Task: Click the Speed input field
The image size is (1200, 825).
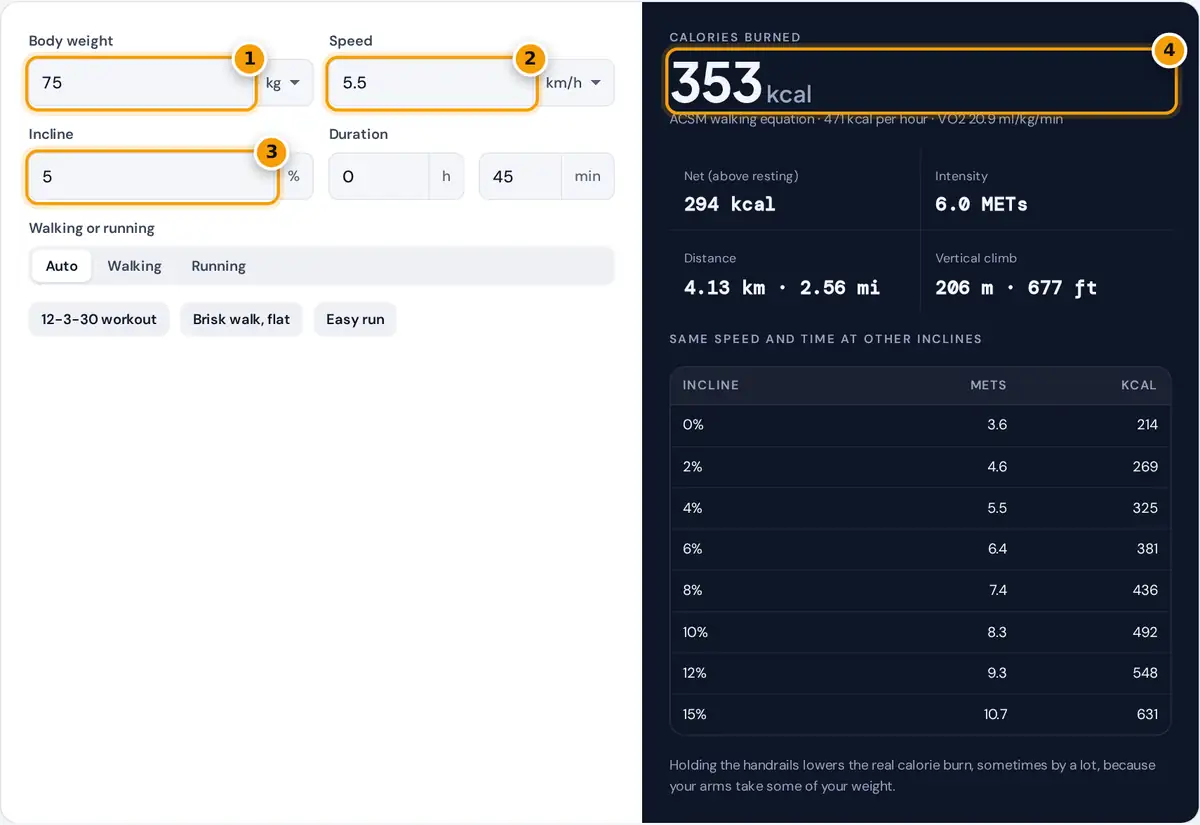Action: [433, 83]
